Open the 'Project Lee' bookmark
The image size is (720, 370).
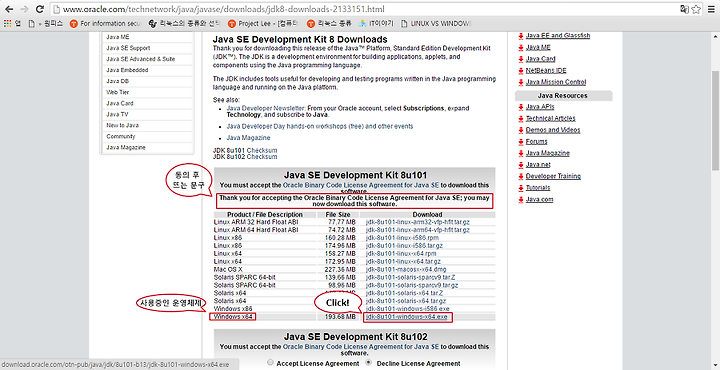263,23
